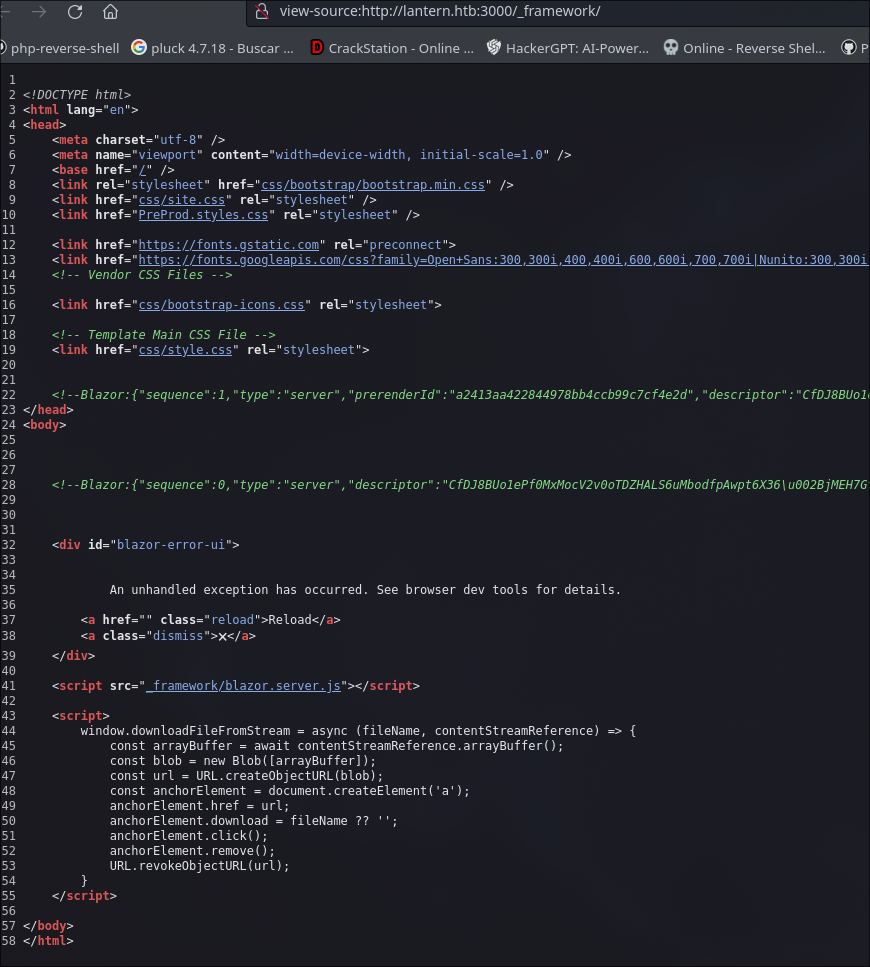Image resolution: width=870 pixels, height=967 pixels.
Task: Click the Blazor prerenderId comment on line 22
Action: pos(461,395)
